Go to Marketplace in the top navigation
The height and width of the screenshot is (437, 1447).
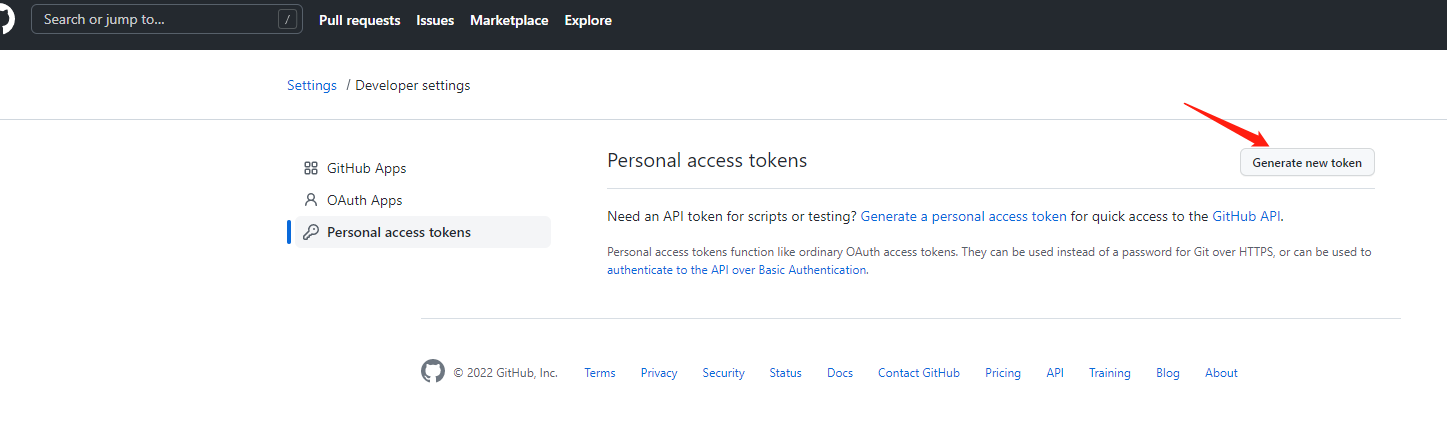(509, 20)
